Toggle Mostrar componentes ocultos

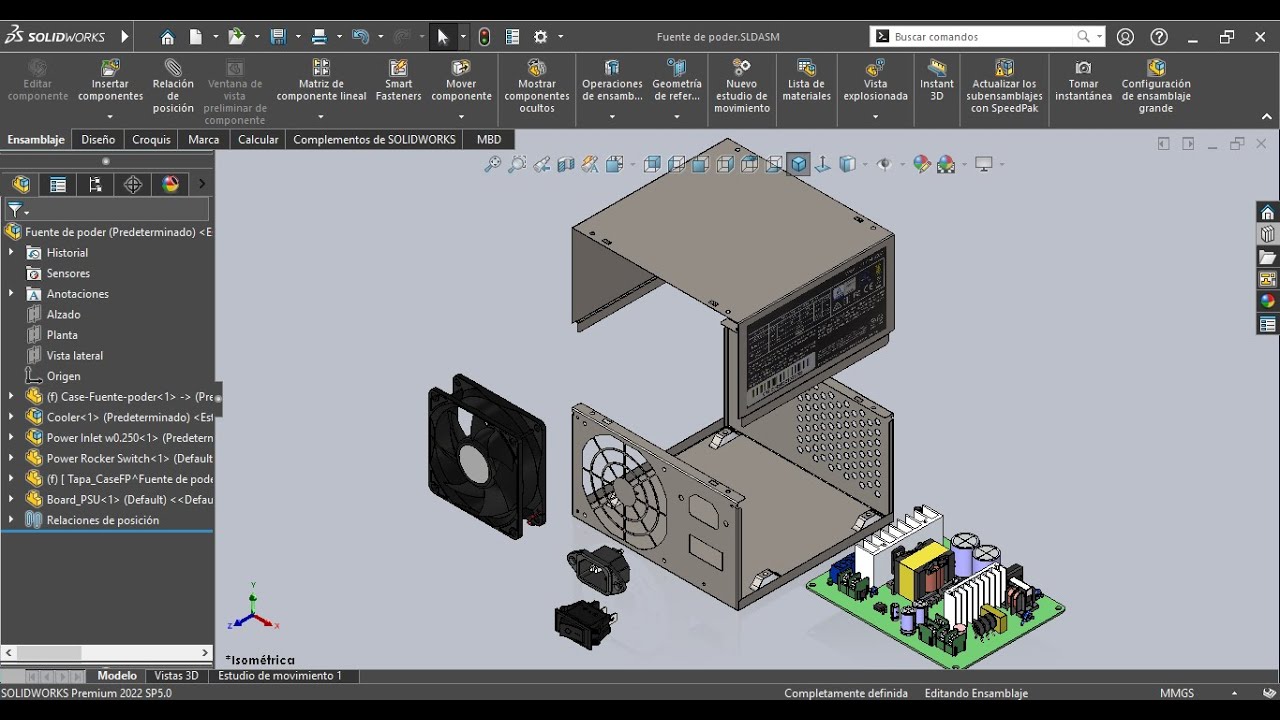[x=537, y=68]
